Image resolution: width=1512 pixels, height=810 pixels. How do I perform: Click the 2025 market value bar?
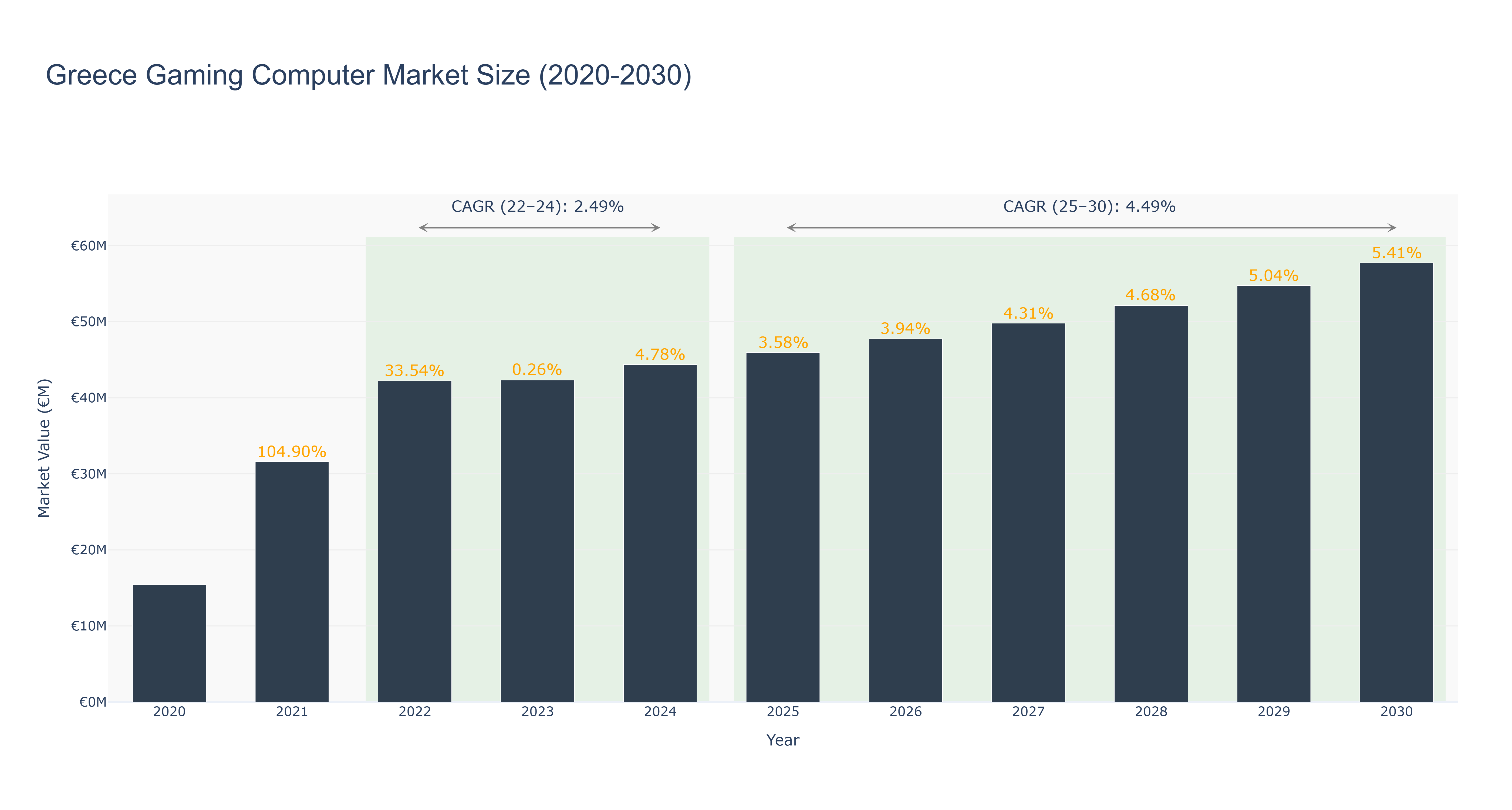point(782,528)
